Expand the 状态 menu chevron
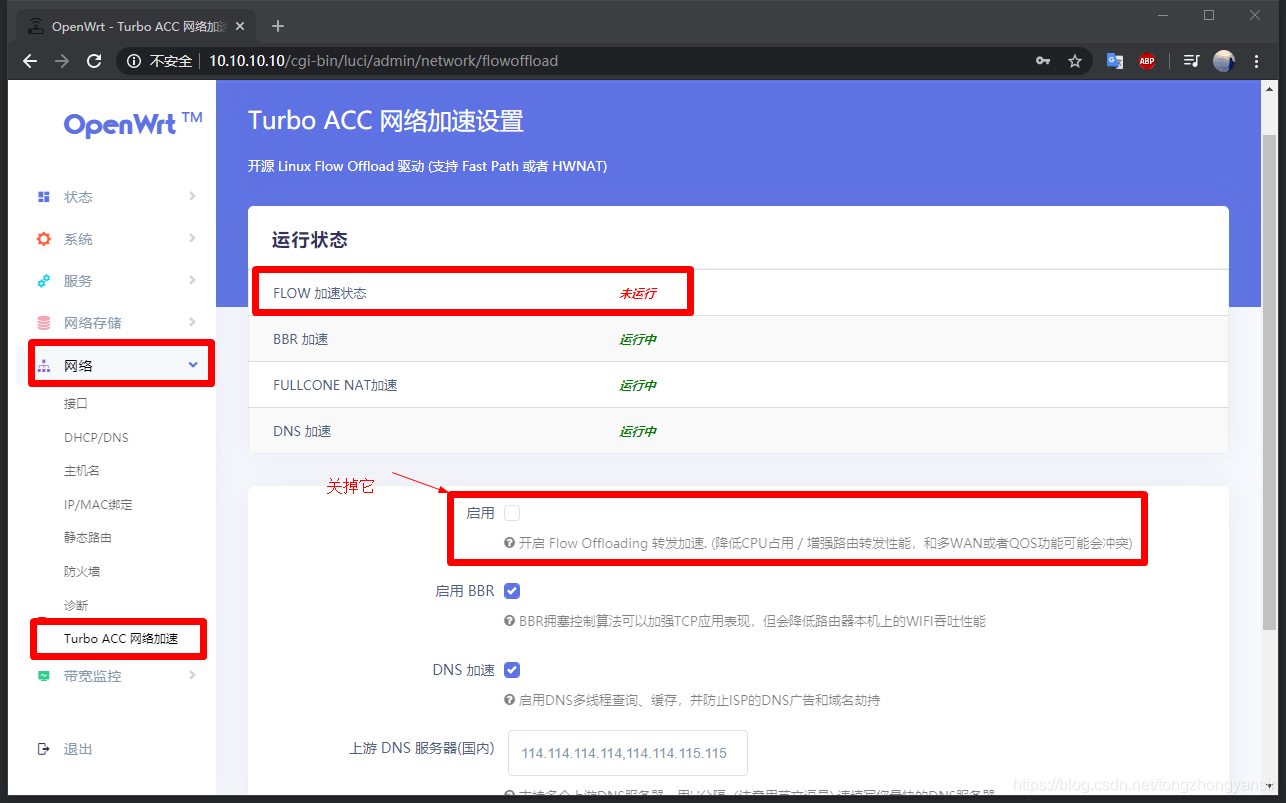The height and width of the screenshot is (803, 1286). [x=192, y=196]
